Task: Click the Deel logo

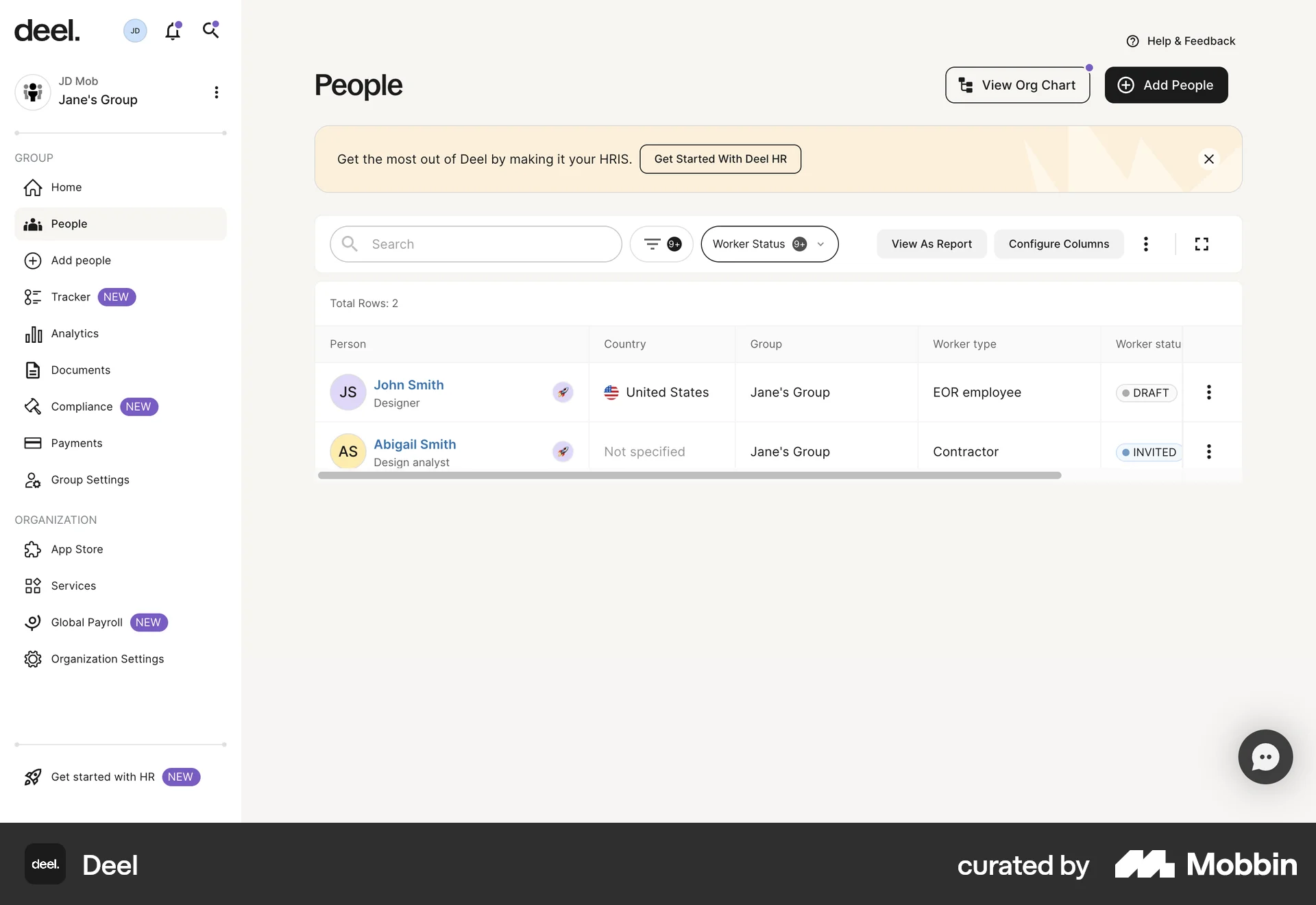Action: click(x=46, y=30)
